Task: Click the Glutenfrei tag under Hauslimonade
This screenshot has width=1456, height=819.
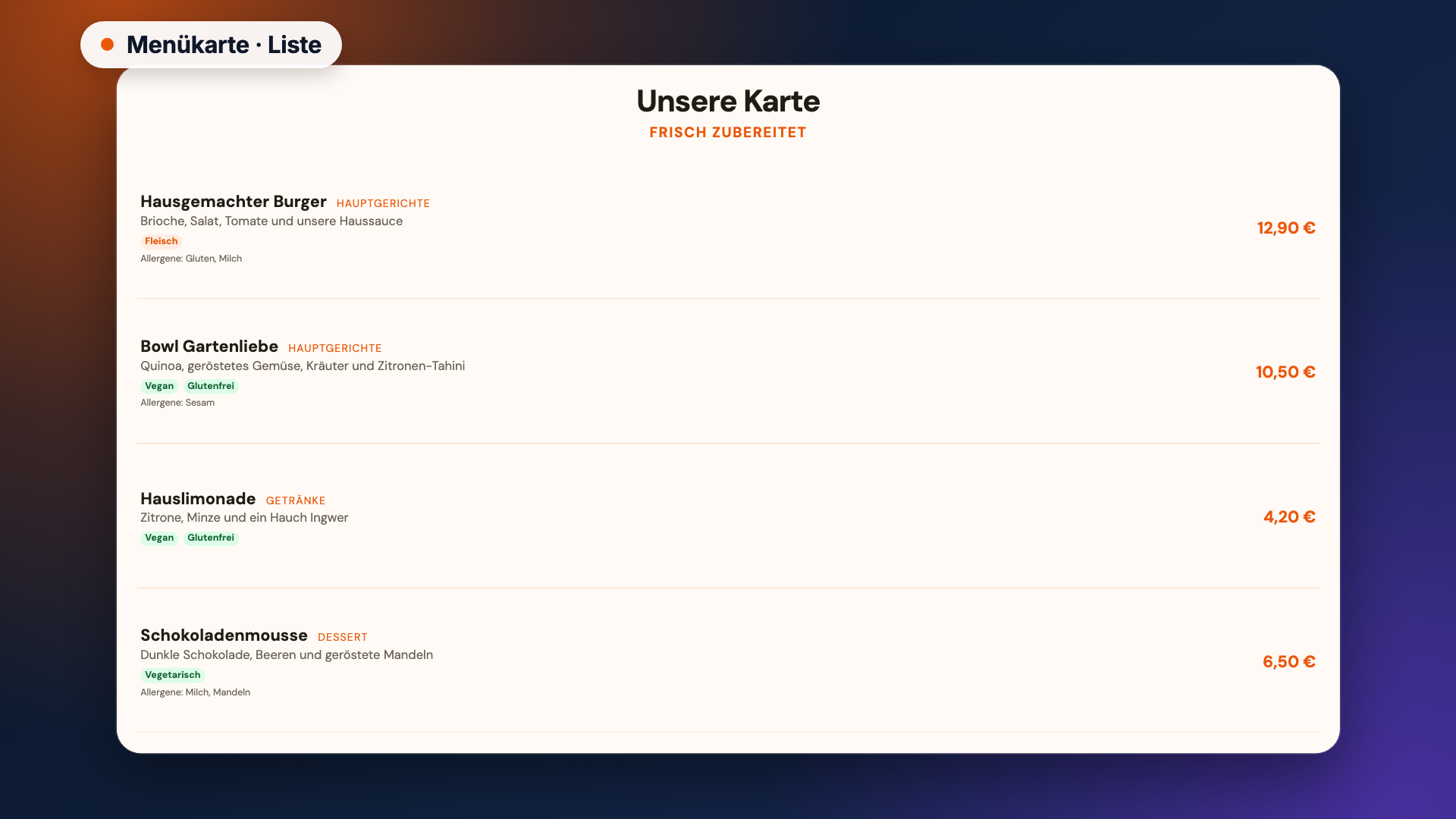Action: 211,538
